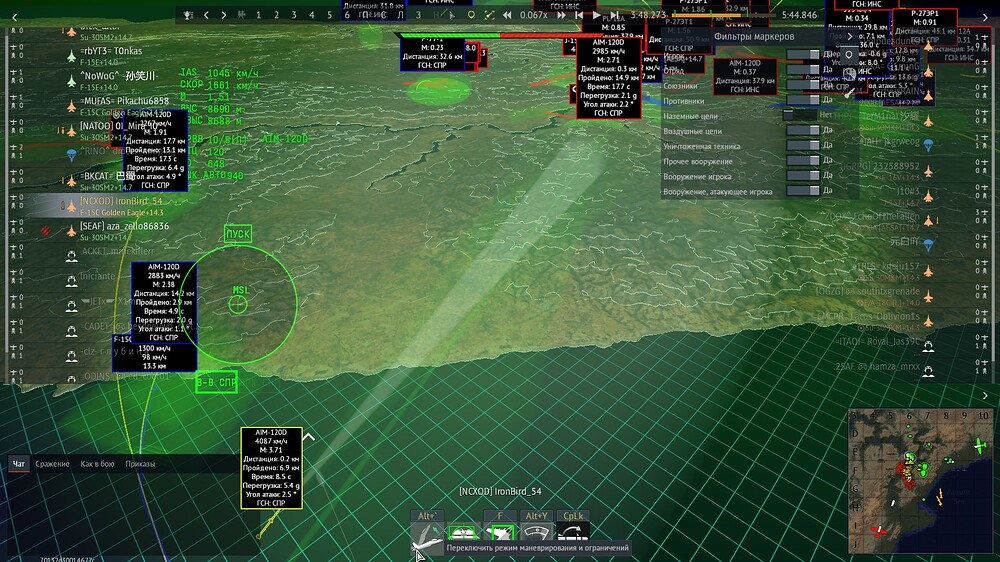Toggle the Отряд marker filter
Screen dimensions: 1000x562
pos(803,70)
